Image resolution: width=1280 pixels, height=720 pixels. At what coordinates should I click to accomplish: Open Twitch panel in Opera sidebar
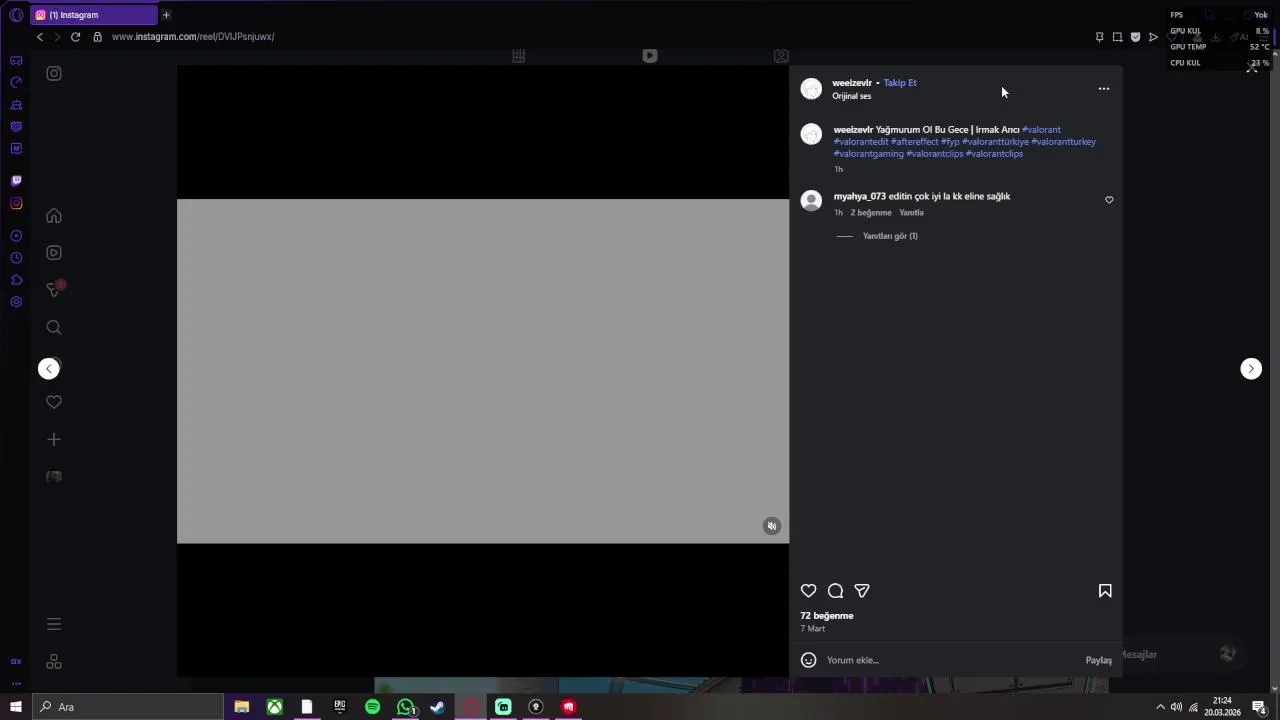click(x=16, y=181)
